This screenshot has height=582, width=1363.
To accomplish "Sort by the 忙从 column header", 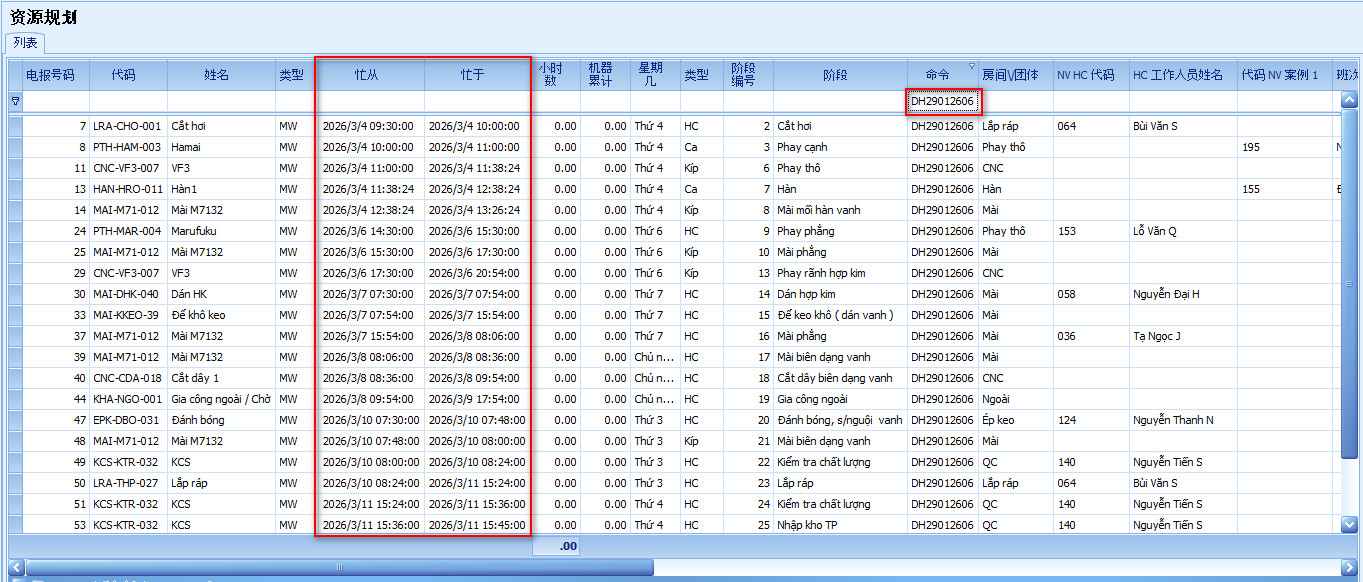I will (368, 75).
